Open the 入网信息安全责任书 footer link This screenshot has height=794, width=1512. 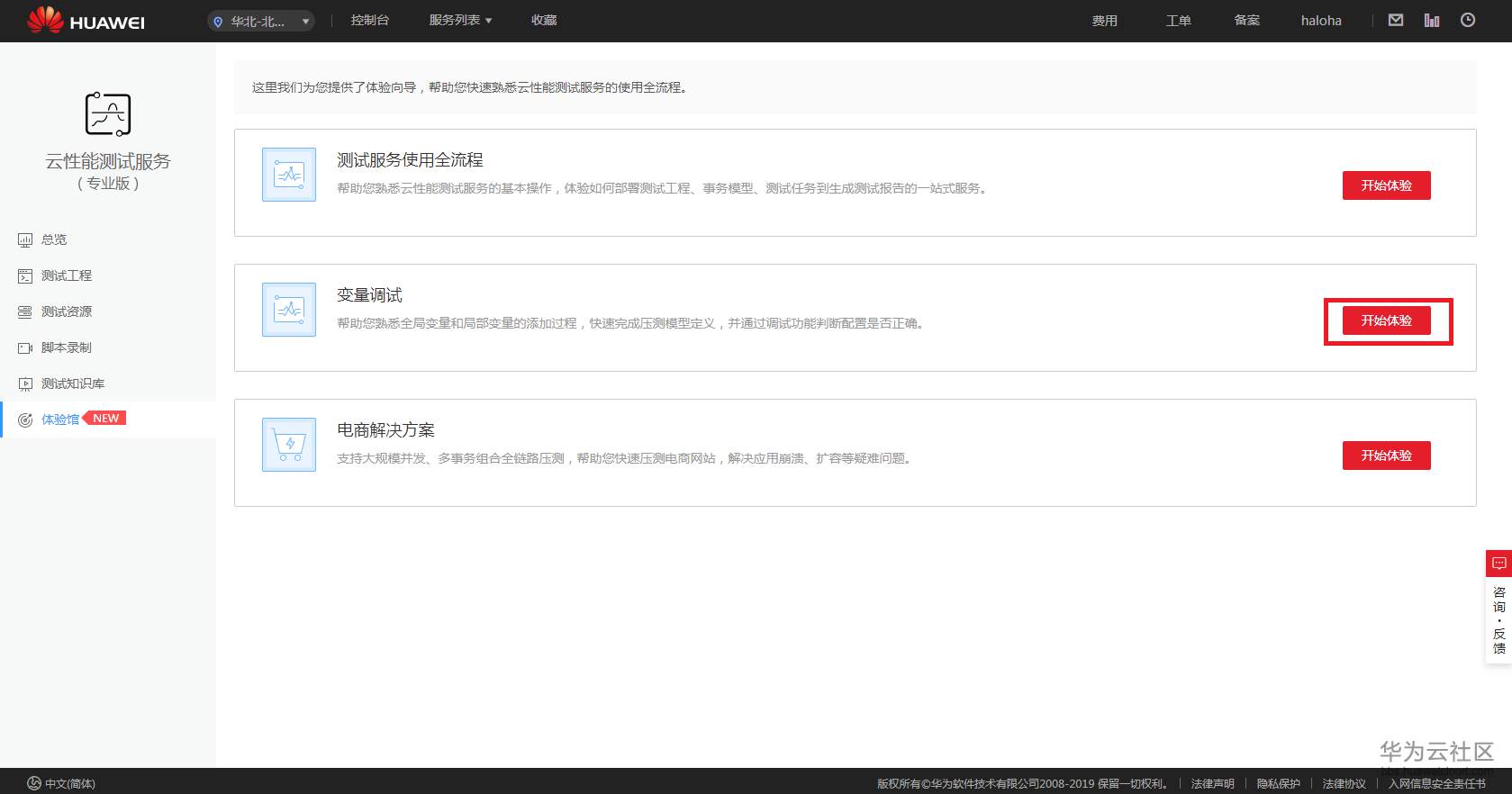tap(1437, 784)
